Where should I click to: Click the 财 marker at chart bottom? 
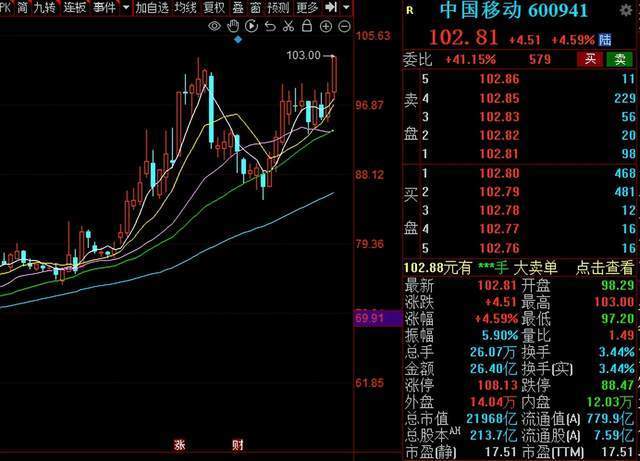click(x=238, y=445)
